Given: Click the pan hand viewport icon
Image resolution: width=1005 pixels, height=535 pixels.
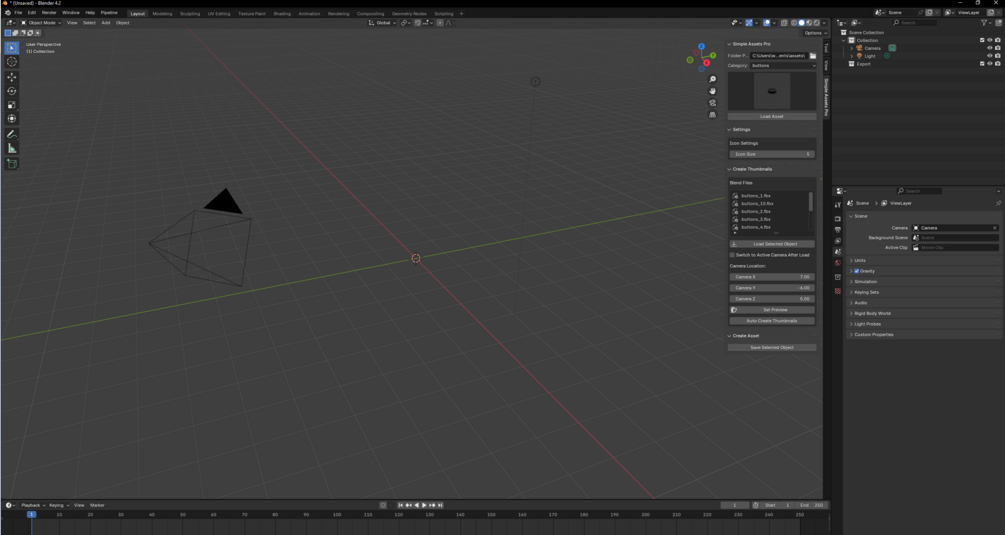Looking at the screenshot, I should 712,91.
